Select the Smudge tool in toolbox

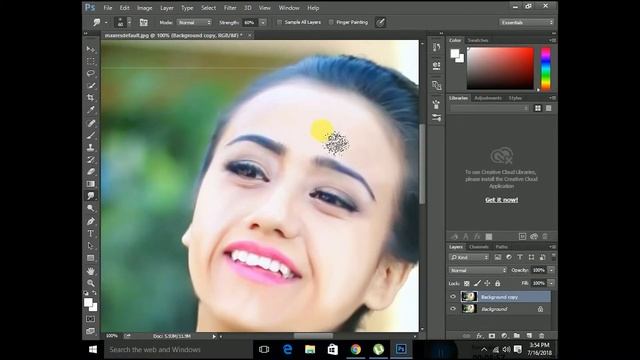pos(91,196)
